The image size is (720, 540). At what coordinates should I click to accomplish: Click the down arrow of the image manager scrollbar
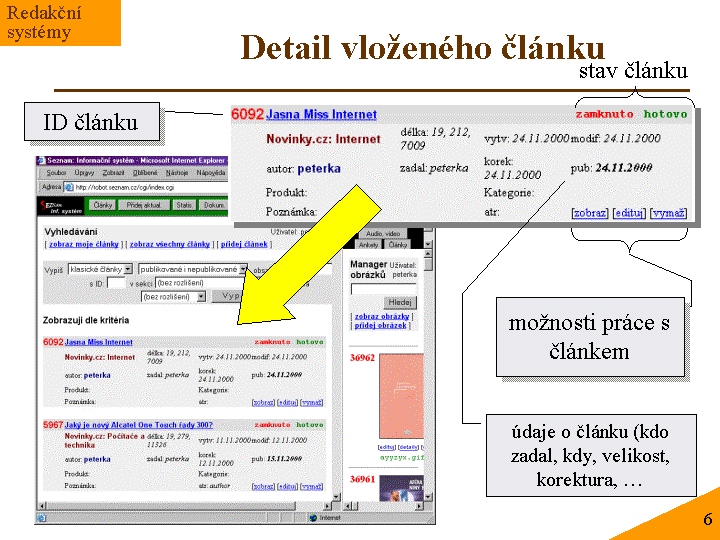(x=428, y=497)
